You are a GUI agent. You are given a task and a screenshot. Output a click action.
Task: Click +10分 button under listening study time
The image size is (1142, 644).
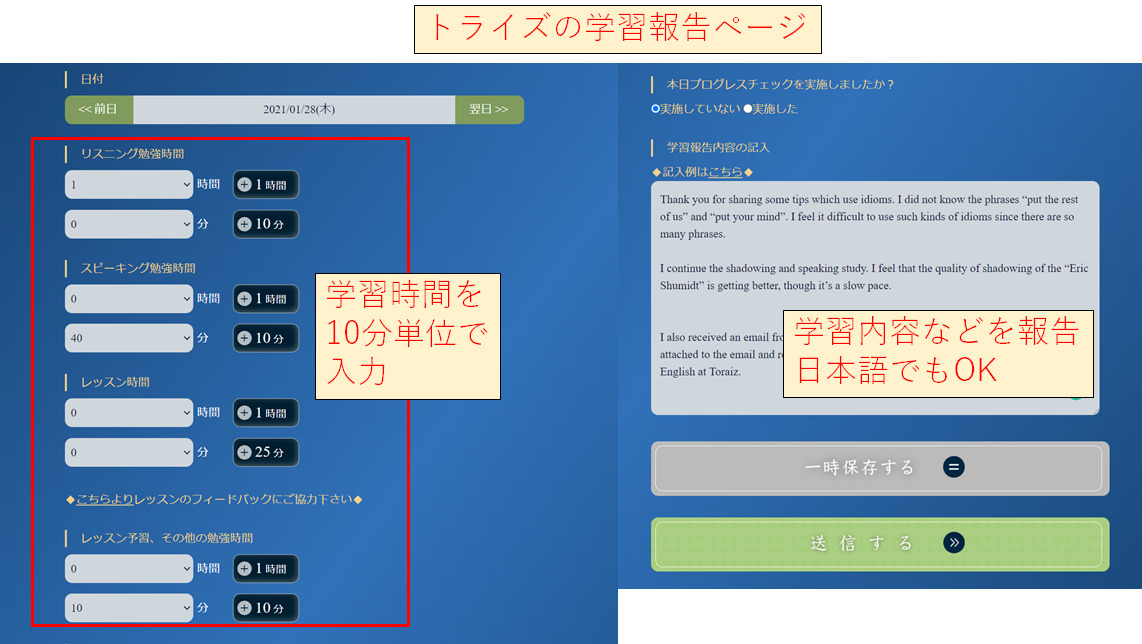tap(266, 224)
